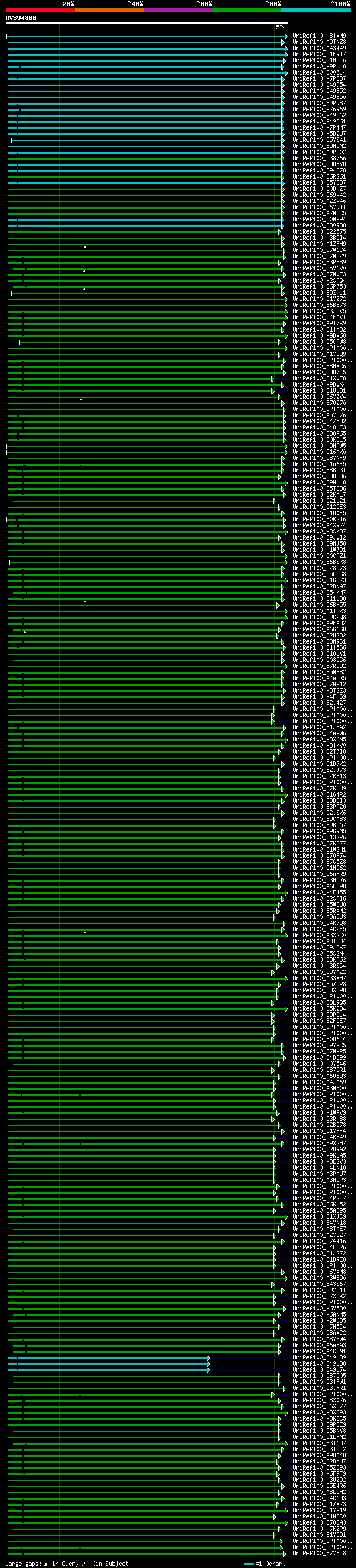Open entry UniRef100_A3X6N5
This screenshot has width=356, height=1568.
319,740
